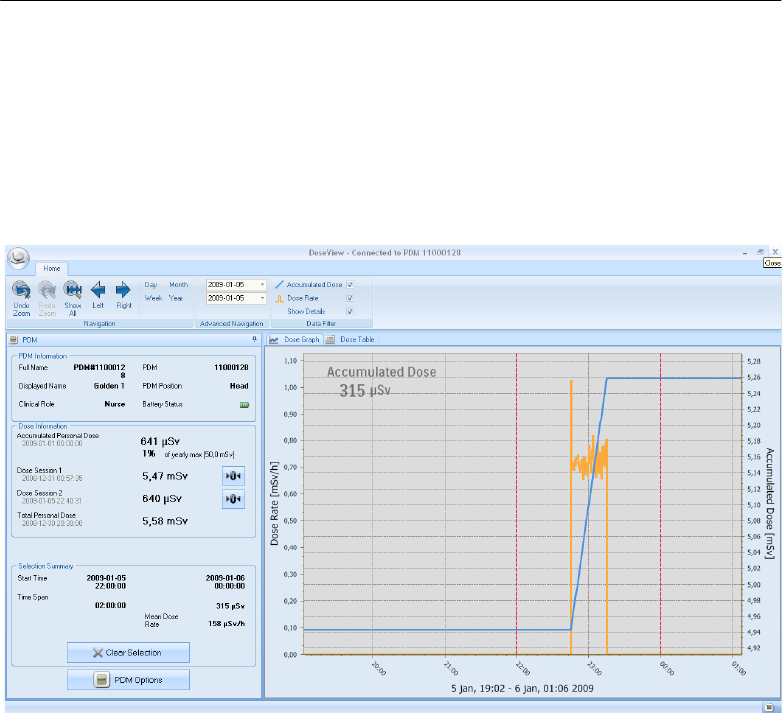
Task: Click the Dose Session 2 reset icon
Action: 232,498
